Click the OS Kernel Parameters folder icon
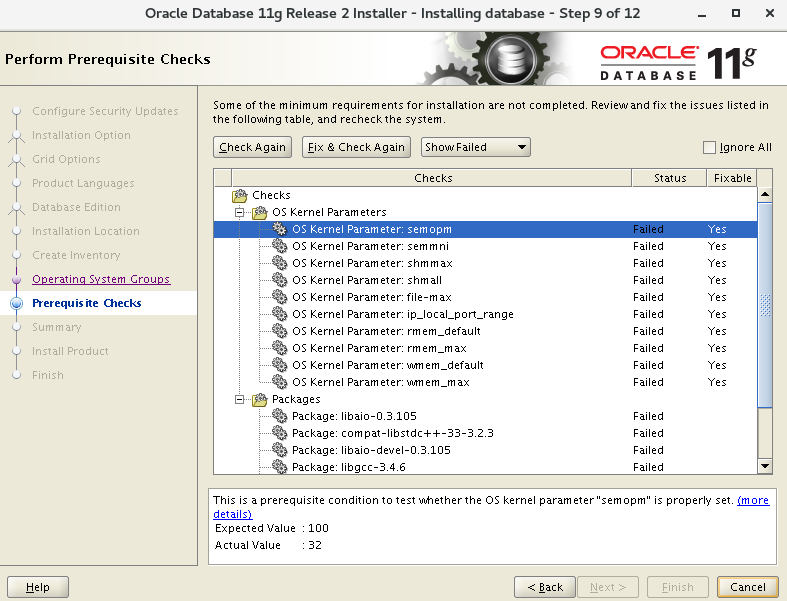This screenshot has width=787, height=601. (259, 212)
